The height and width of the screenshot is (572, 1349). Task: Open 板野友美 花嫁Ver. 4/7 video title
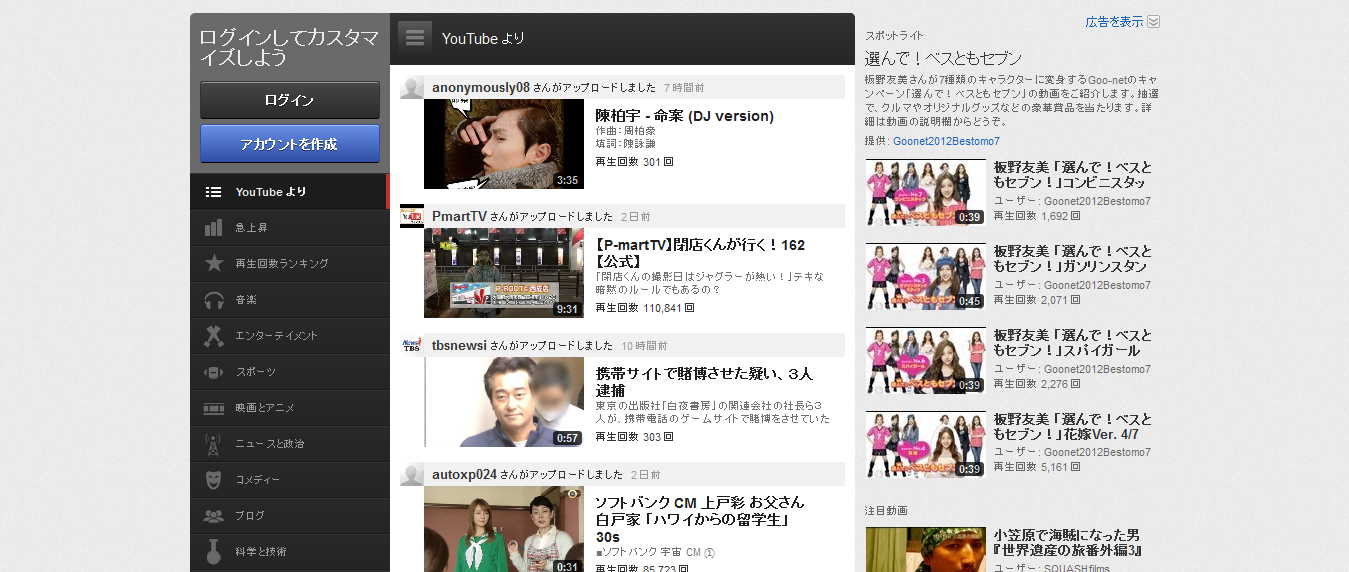(x=1073, y=427)
